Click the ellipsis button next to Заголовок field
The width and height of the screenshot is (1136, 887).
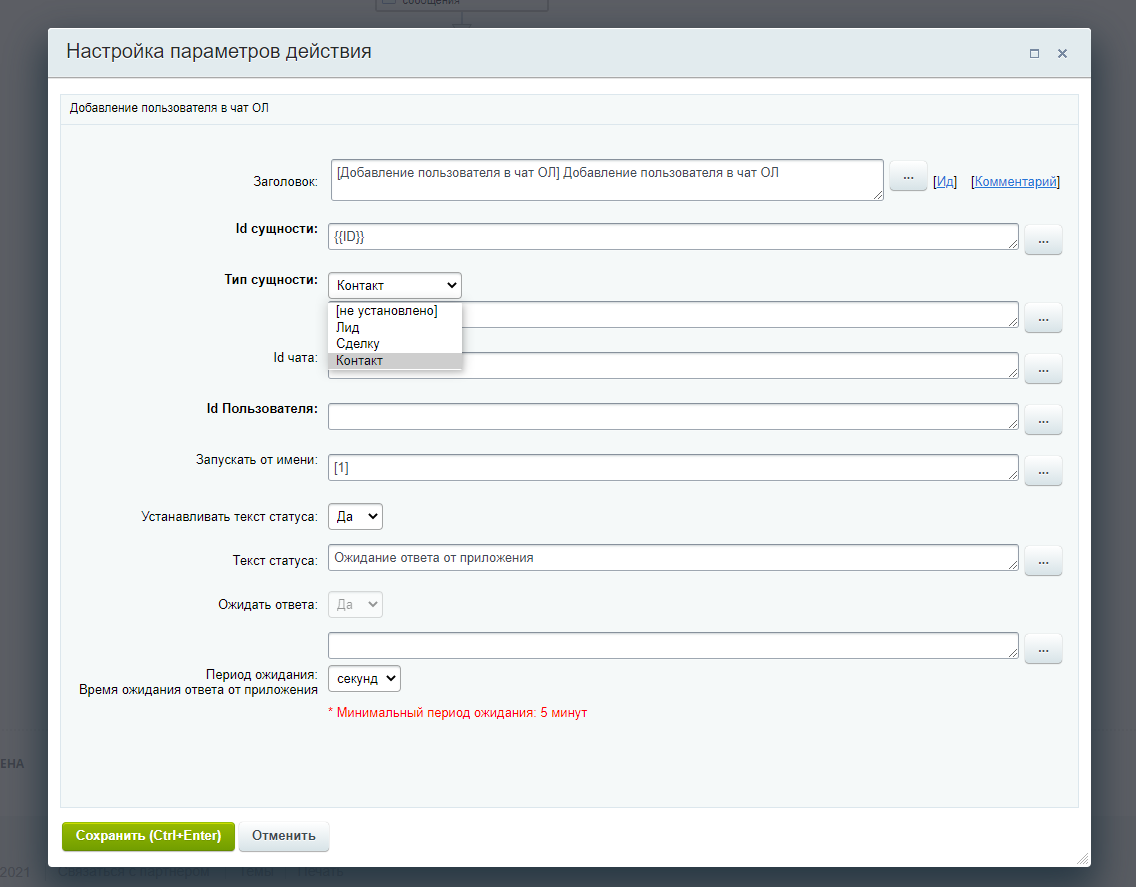(908, 176)
